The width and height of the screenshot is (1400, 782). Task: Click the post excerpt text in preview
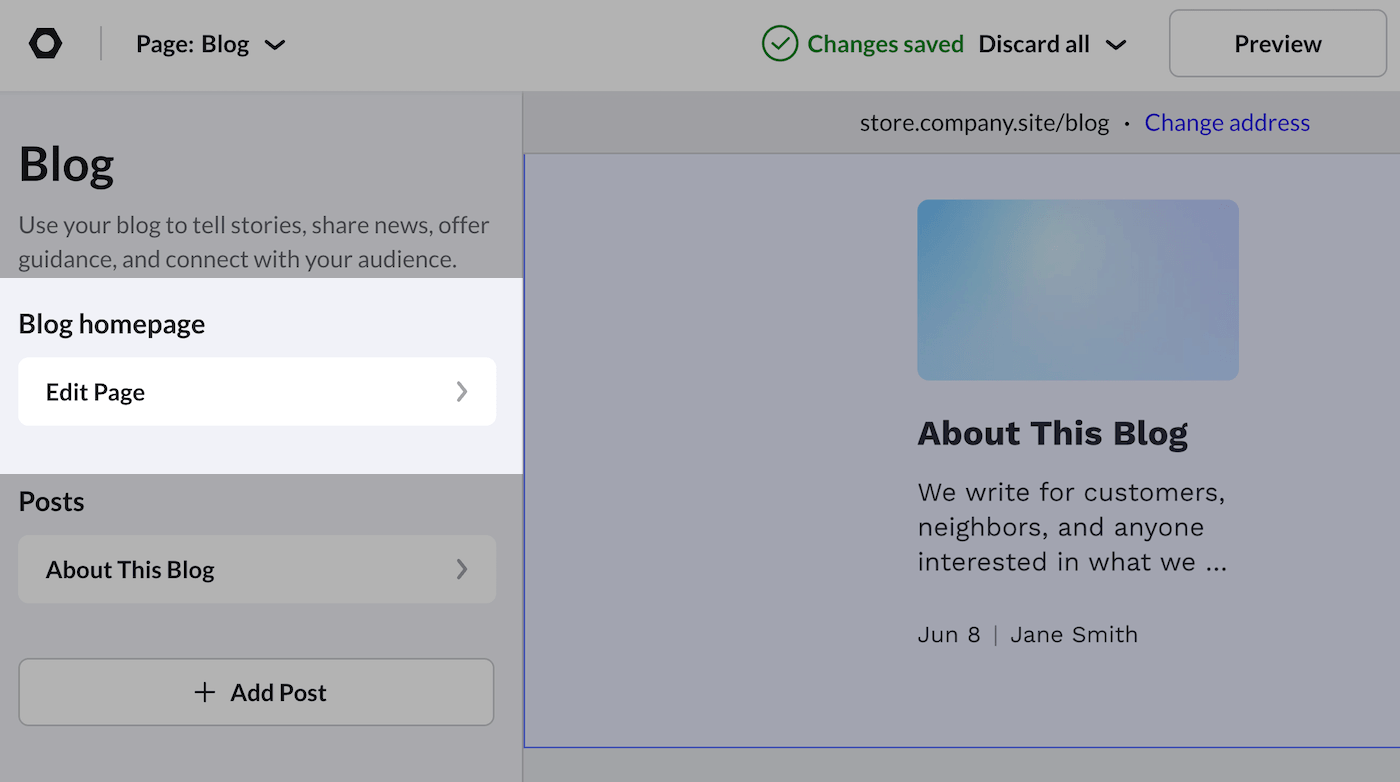(1072, 527)
